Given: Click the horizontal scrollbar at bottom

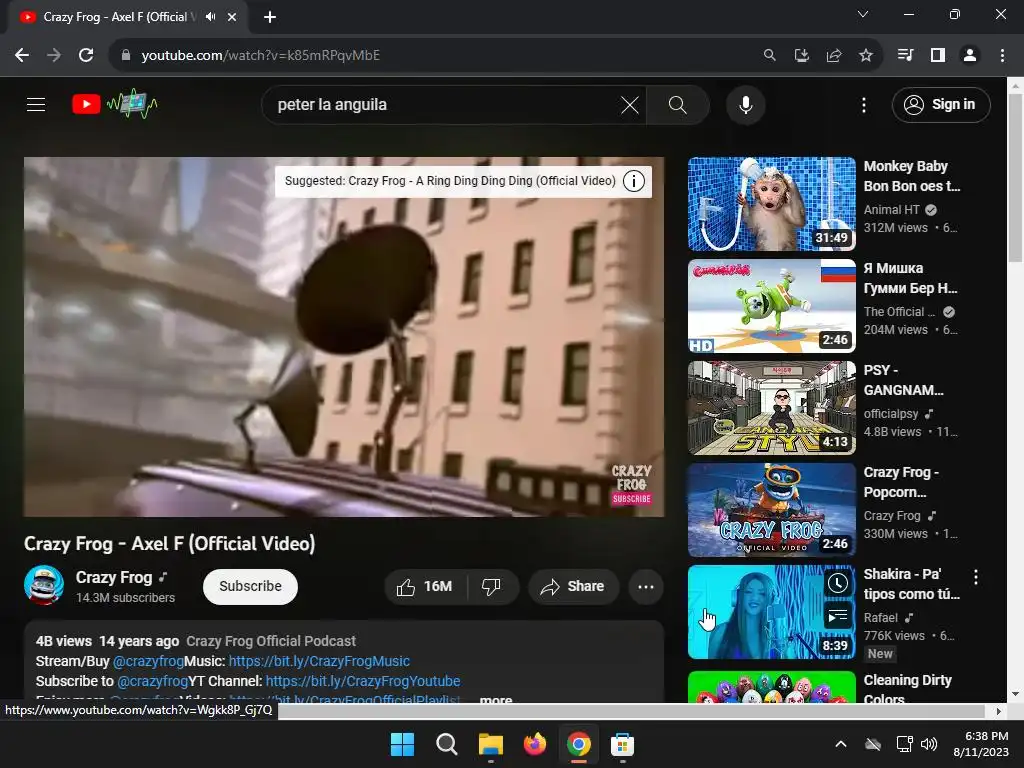Looking at the screenshot, I should (x=632, y=711).
